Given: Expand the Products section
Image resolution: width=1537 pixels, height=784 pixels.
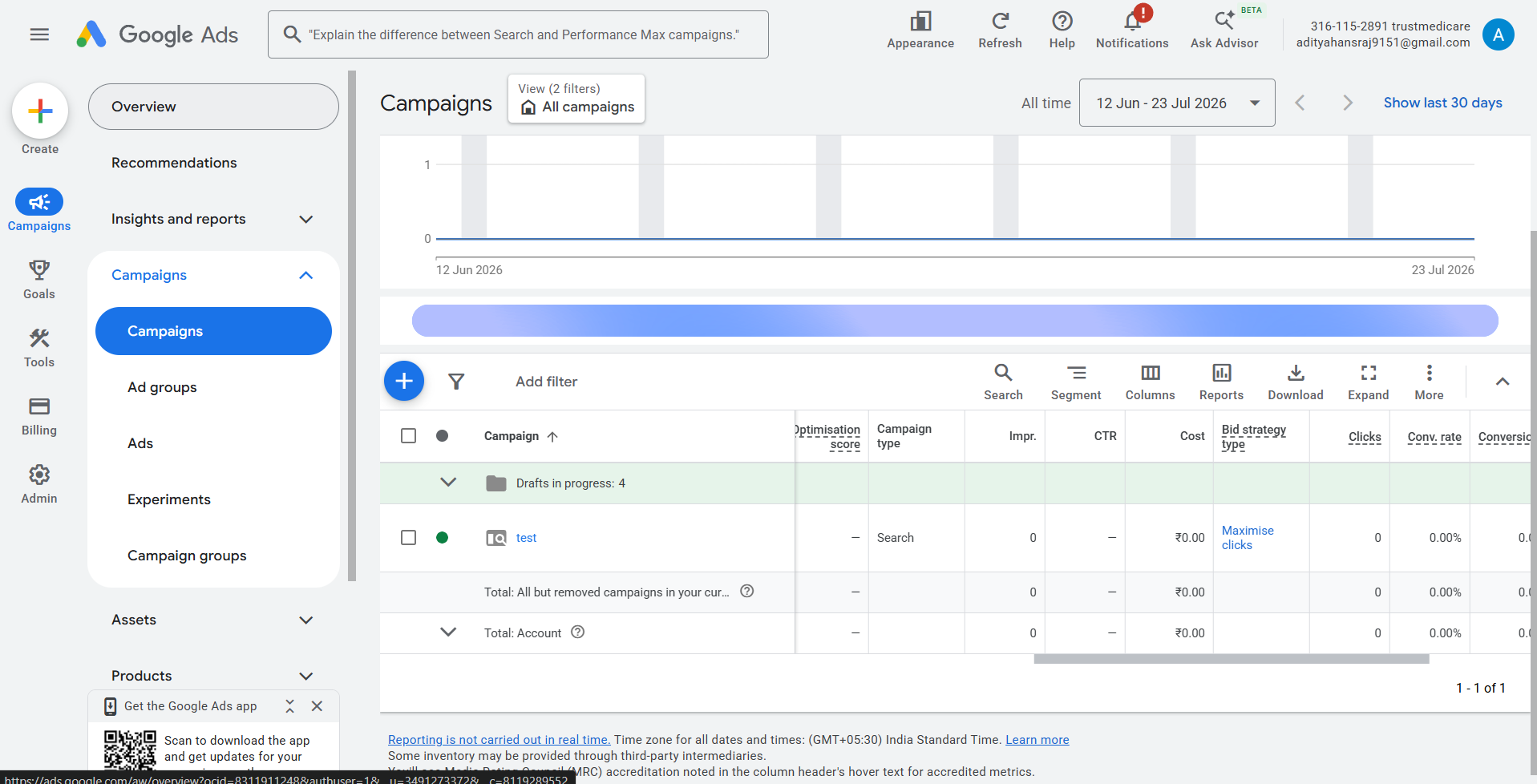Looking at the screenshot, I should [305, 676].
